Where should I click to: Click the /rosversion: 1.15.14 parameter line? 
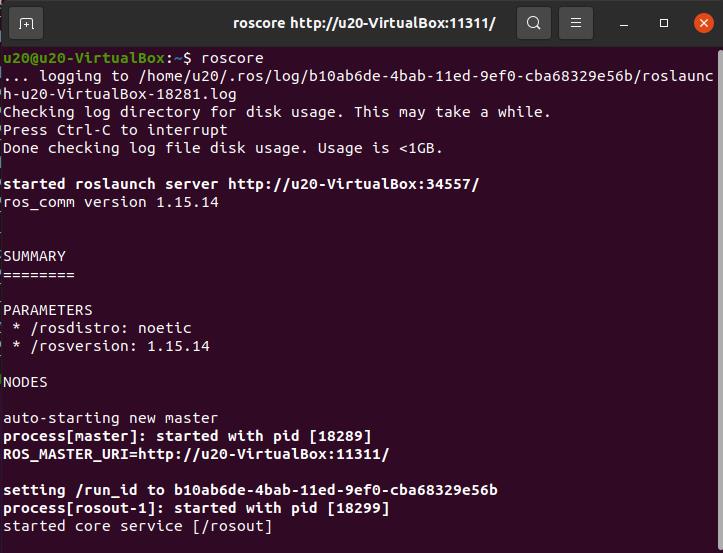coord(113,346)
